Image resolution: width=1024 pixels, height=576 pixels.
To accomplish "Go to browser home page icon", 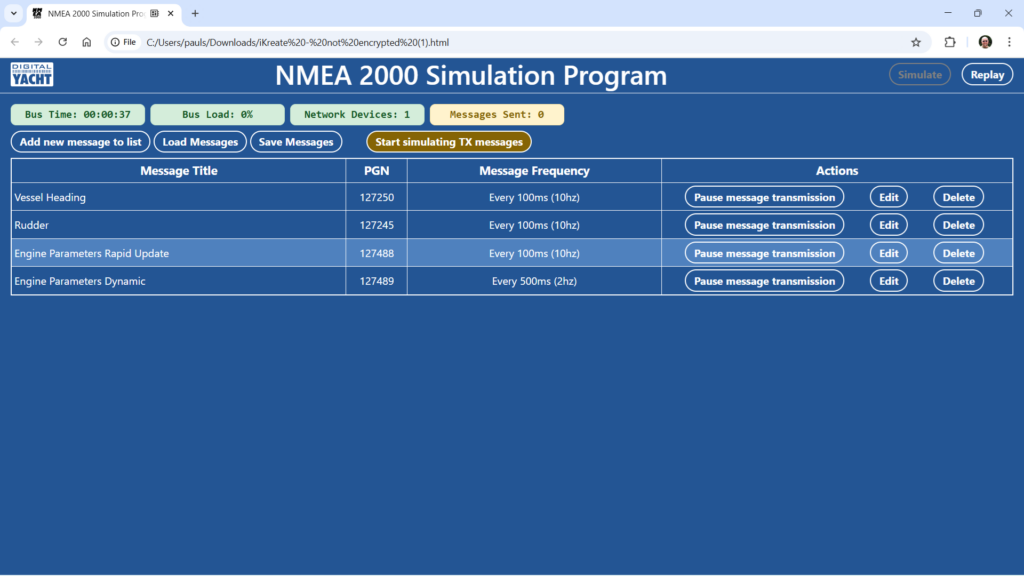I will pos(87,42).
